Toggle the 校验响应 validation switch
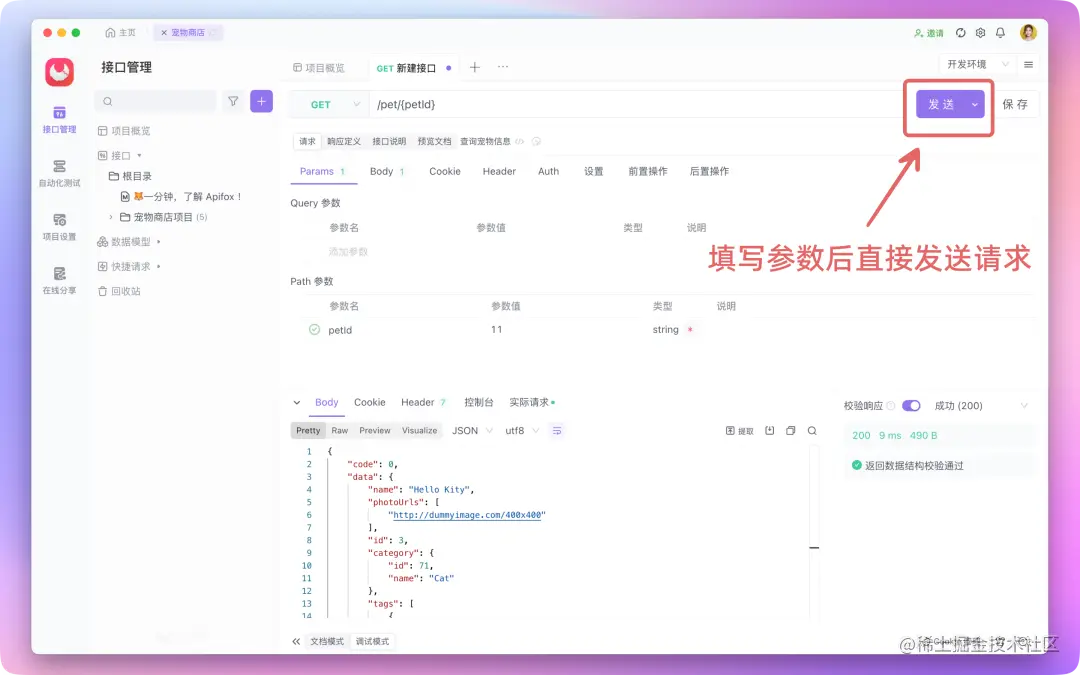 pyautogui.click(x=910, y=405)
